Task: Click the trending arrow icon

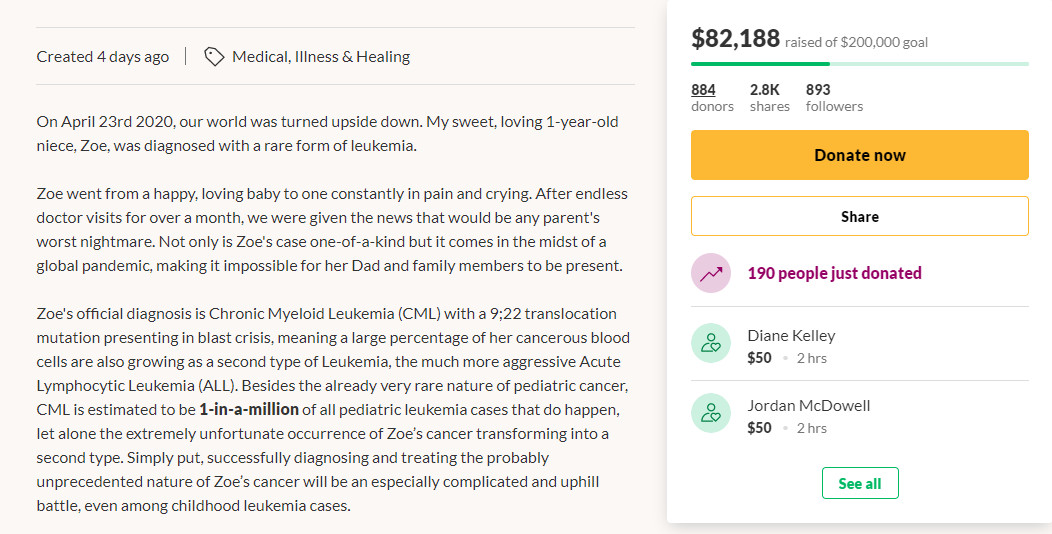Action: coord(711,274)
